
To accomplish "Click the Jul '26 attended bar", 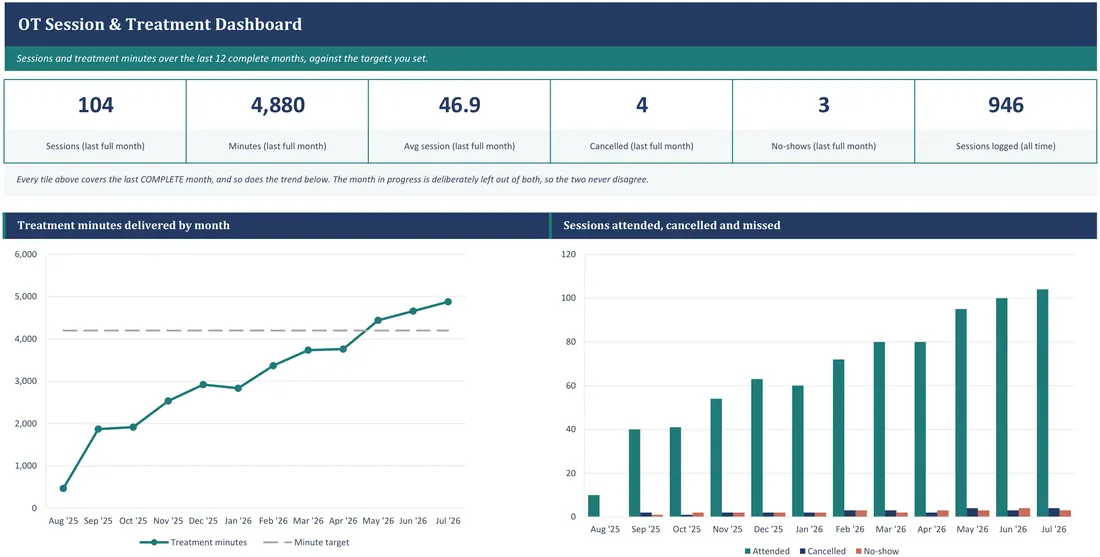I will [x=1042, y=403].
